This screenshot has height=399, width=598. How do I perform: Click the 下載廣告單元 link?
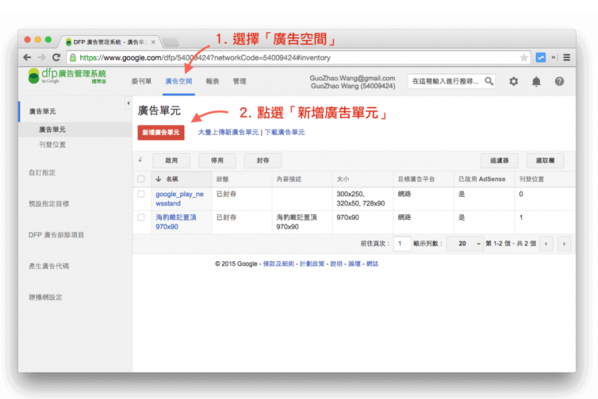[x=285, y=132]
